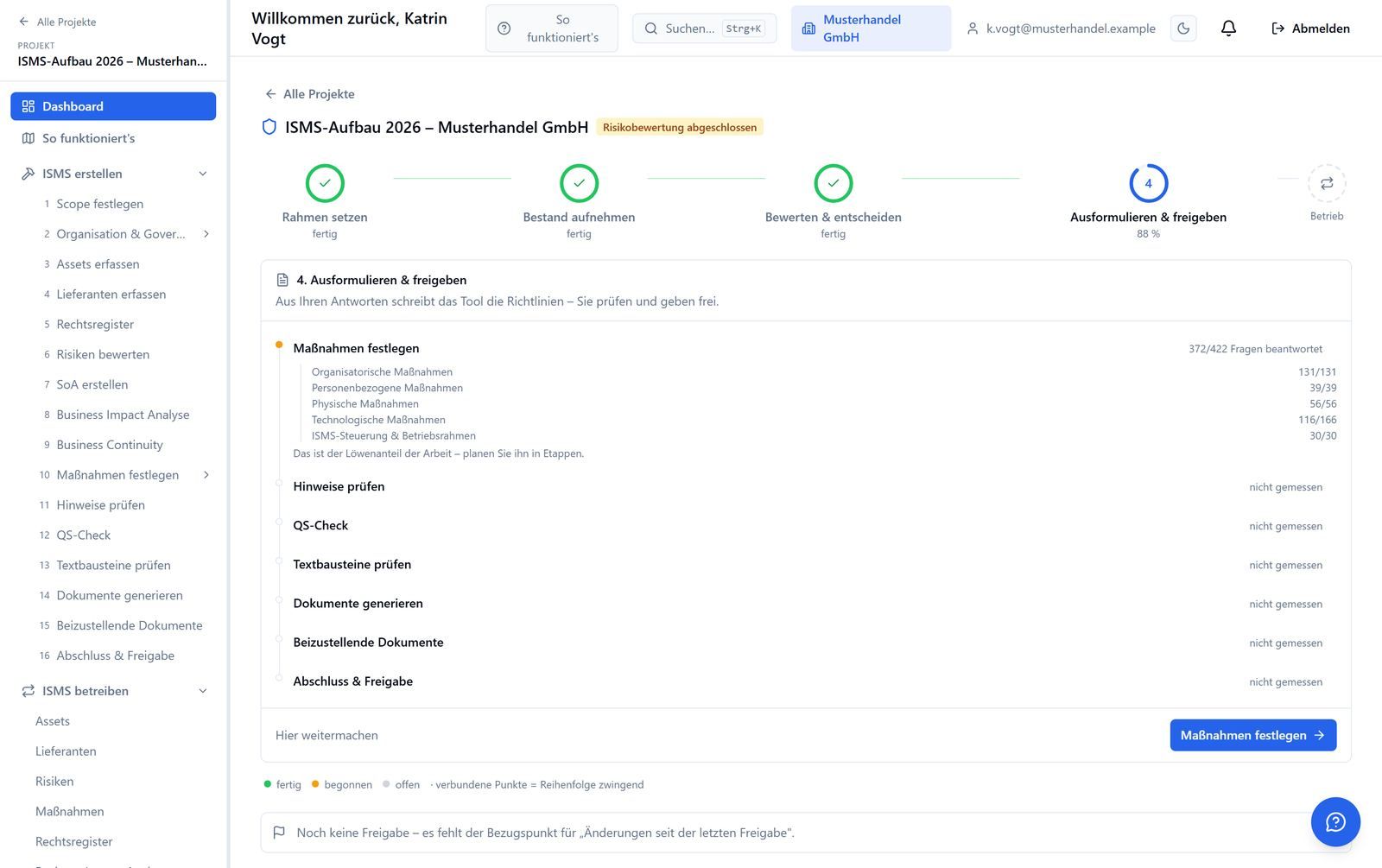Open 'Risiken bewerten' in the sidebar
The width and height of the screenshot is (1382, 868).
[124, 354]
